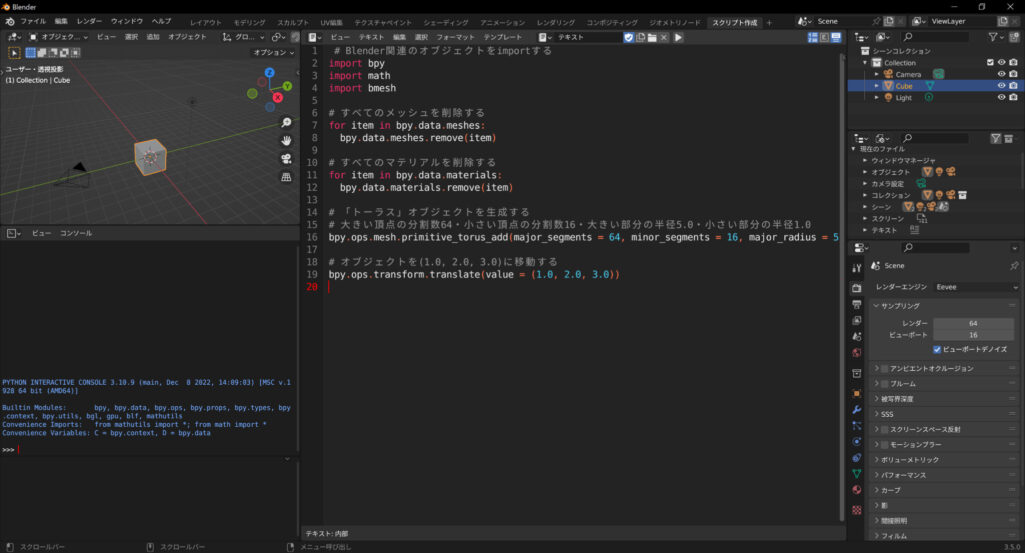Open global transform orientation dropdown

(x=243, y=37)
